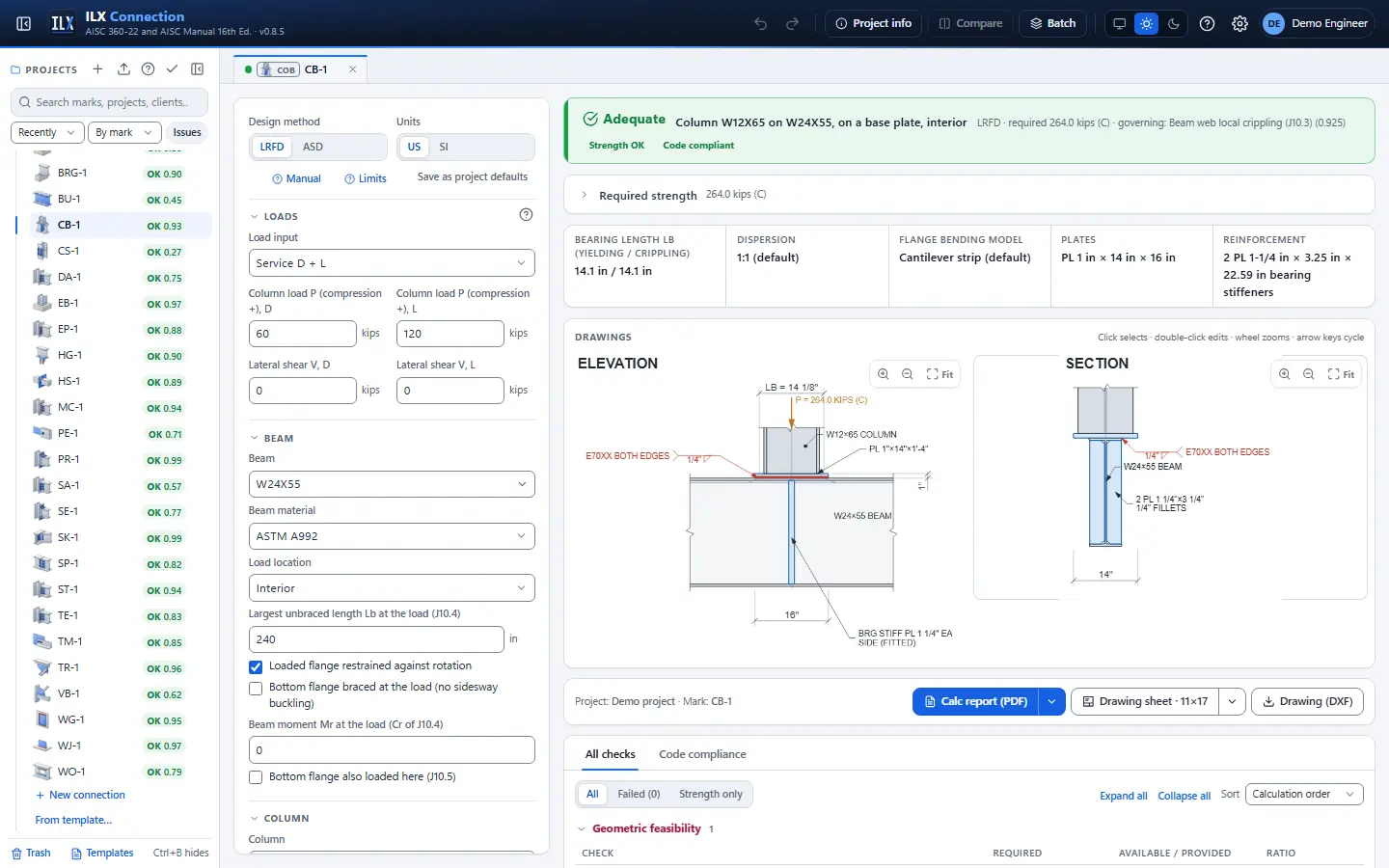Zoom in on the Elevation drawing

[884, 374]
